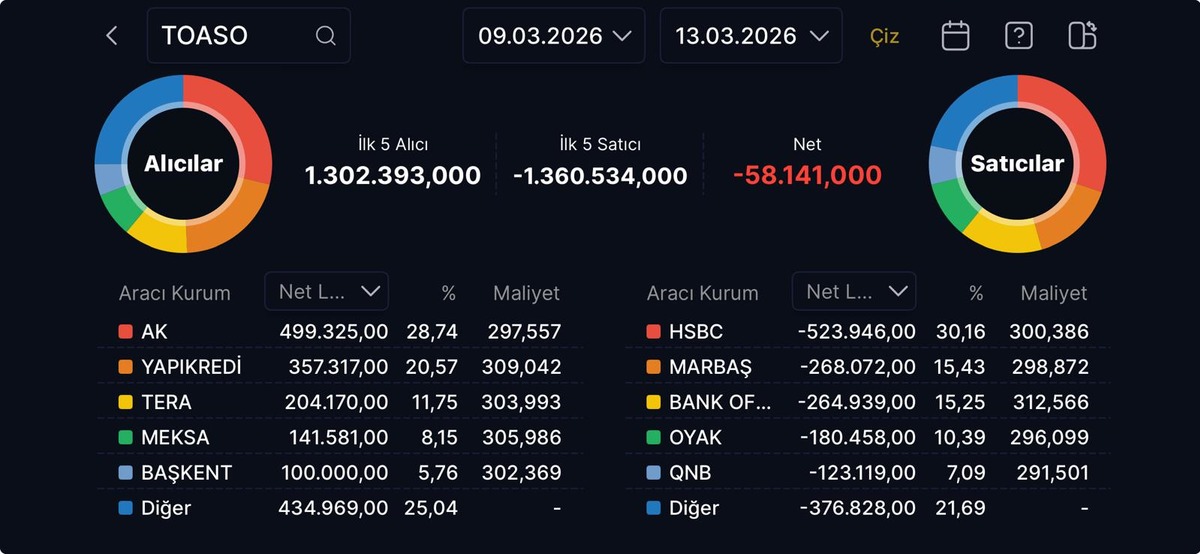Select the BANK OF... seller row
The width and height of the screenshot is (1200, 554).
[867, 402]
